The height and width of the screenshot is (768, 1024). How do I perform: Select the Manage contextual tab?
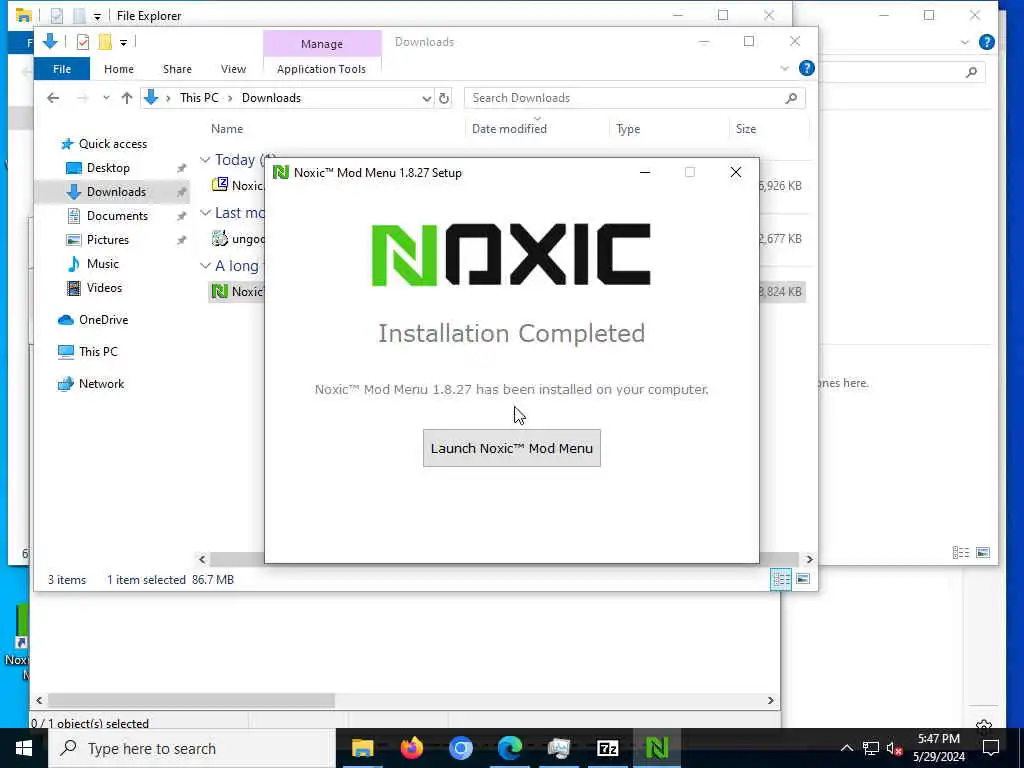pyautogui.click(x=322, y=44)
